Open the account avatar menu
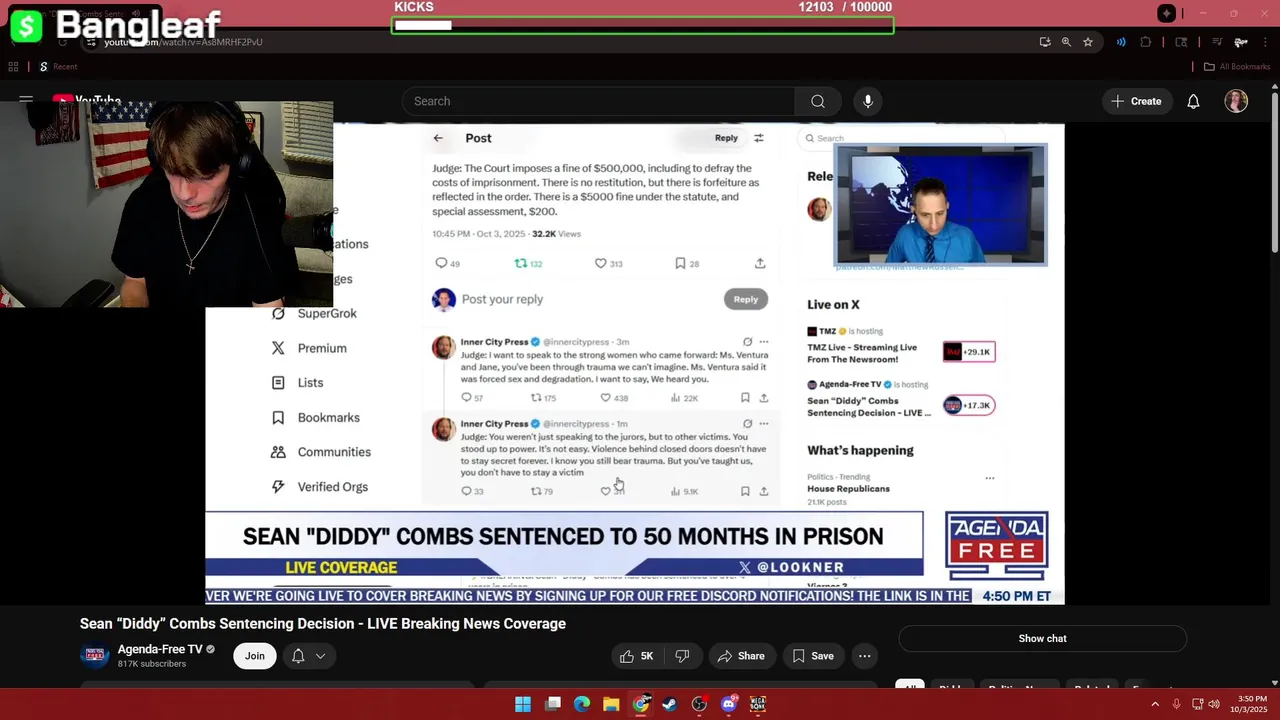This screenshot has width=1280, height=720. tap(1236, 101)
